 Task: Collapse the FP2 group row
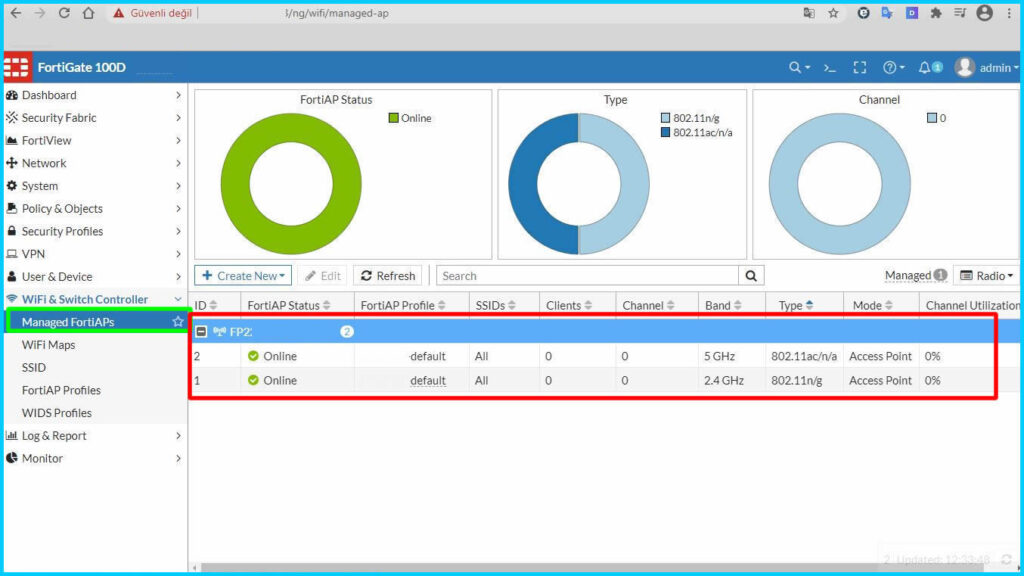(x=201, y=332)
